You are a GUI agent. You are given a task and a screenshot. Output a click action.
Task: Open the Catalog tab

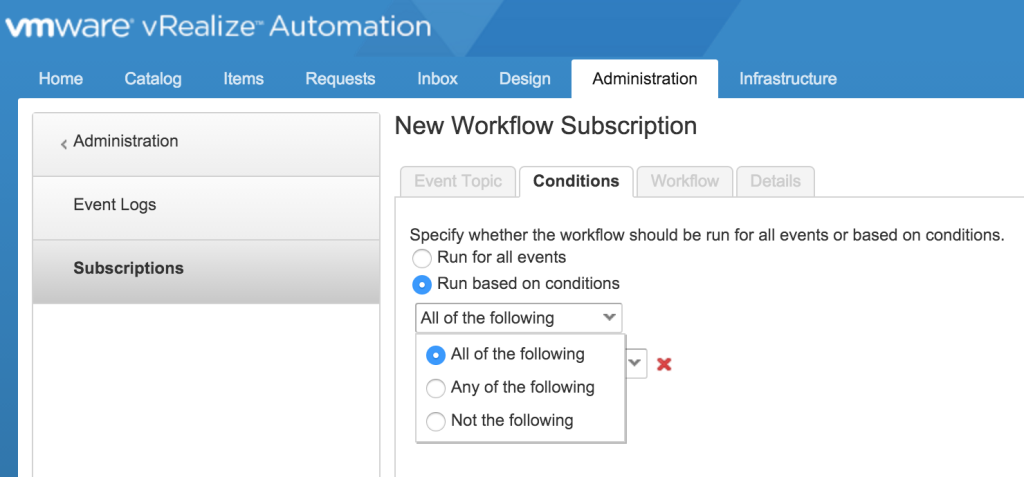(153, 79)
